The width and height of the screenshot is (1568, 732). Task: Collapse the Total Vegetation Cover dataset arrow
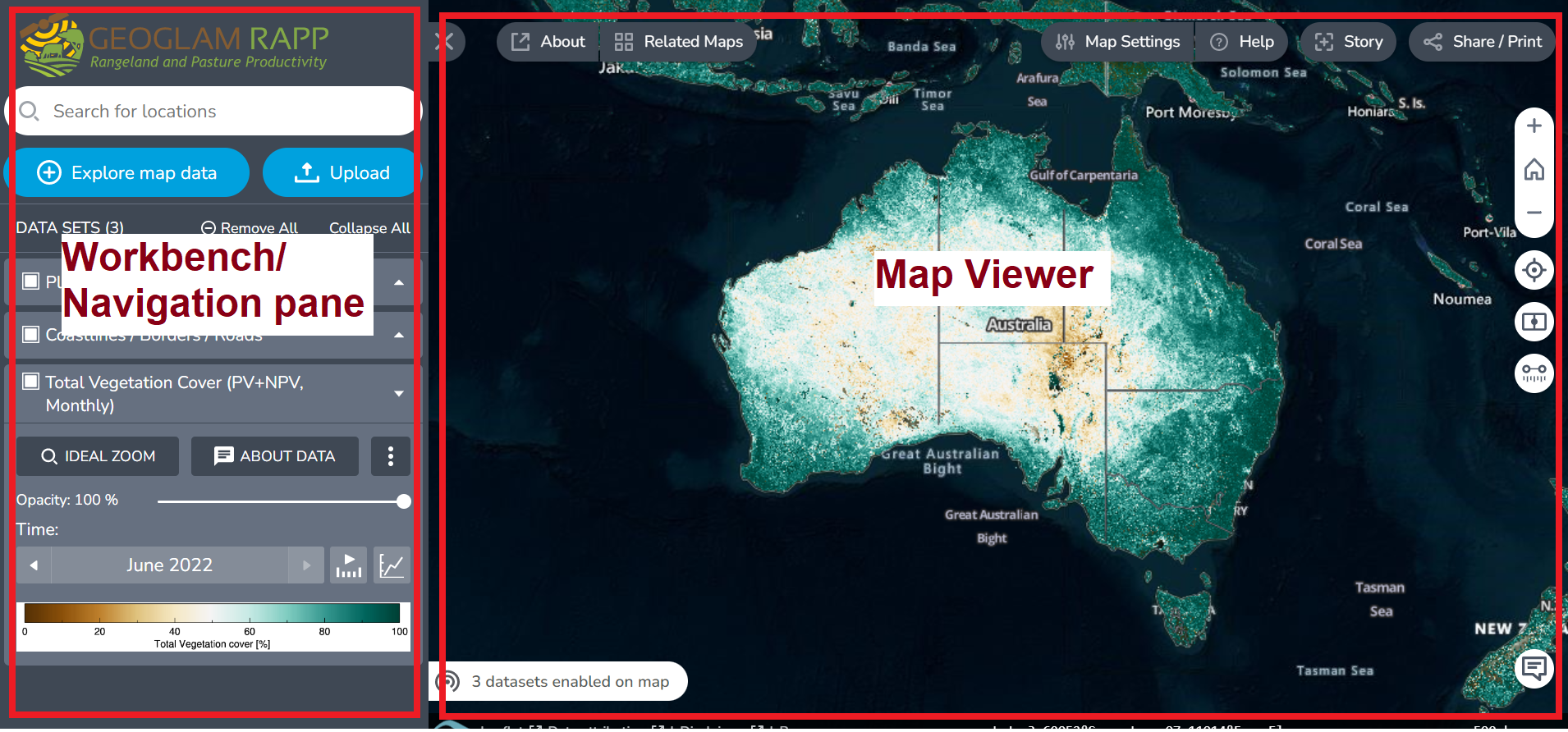point(399,394)
